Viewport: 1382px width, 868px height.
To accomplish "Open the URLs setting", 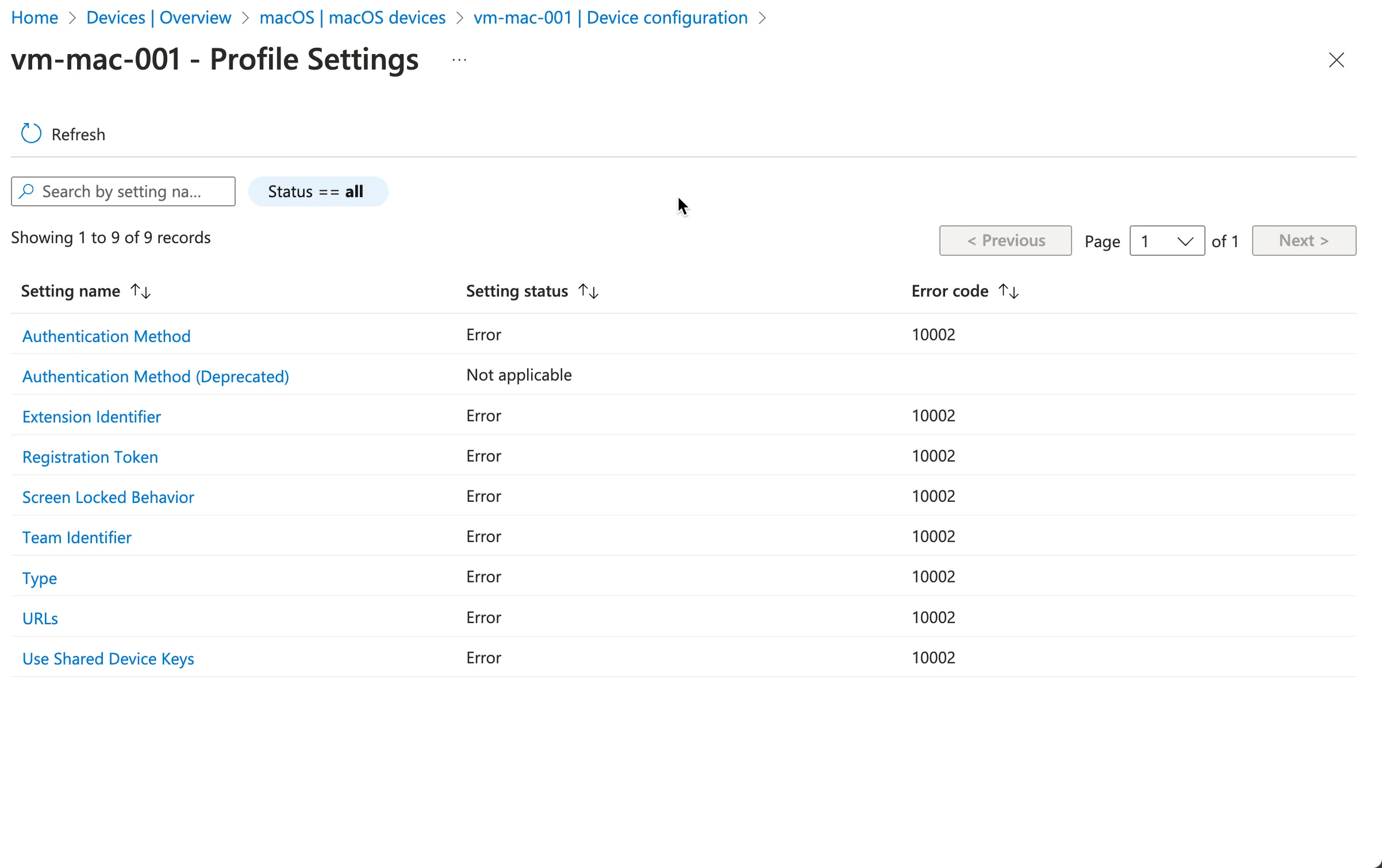I will click(40, 618).
